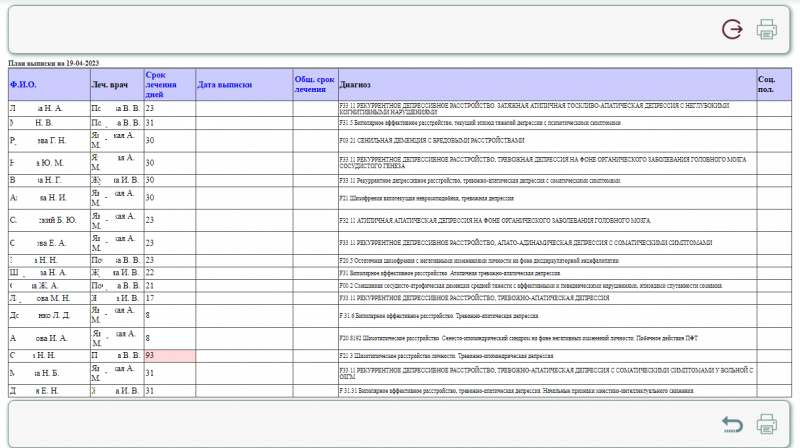This screenshot has width=800, height=448.
Task: Click the printer icon in top toolbar
Action: [x=767, y=29]
